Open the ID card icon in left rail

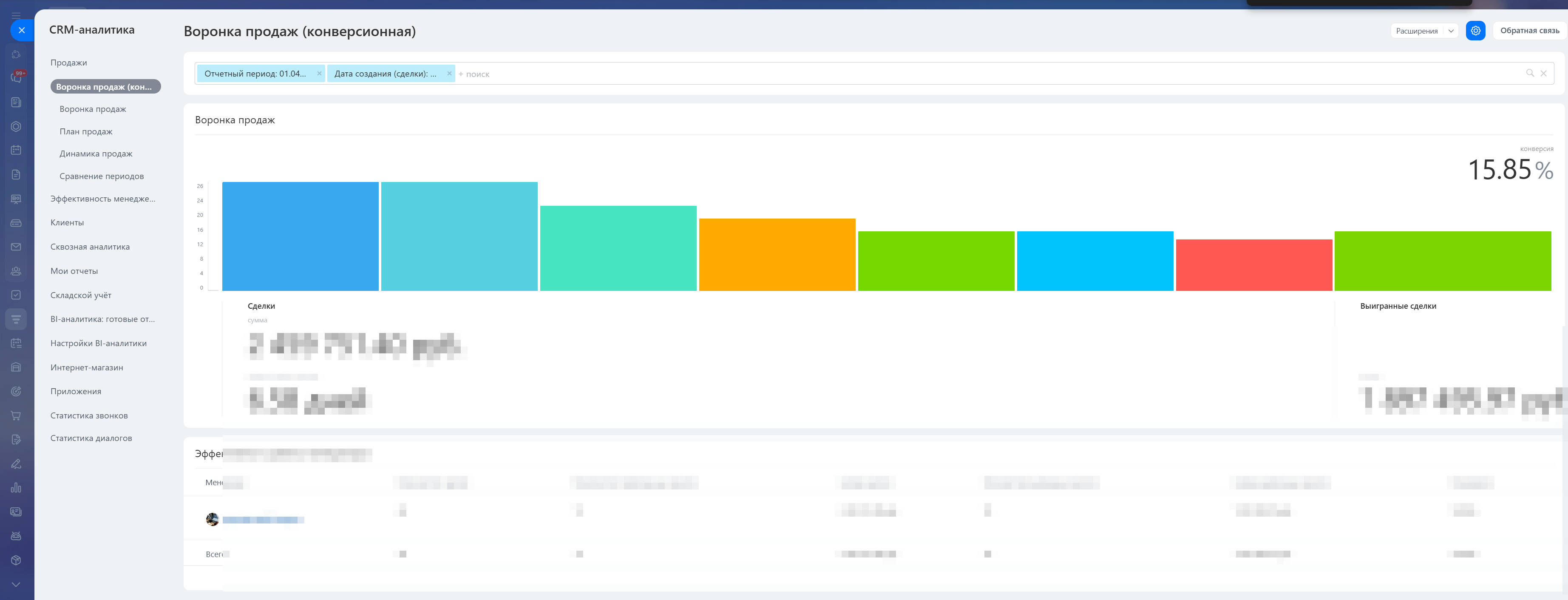click(x=16, y=512)
